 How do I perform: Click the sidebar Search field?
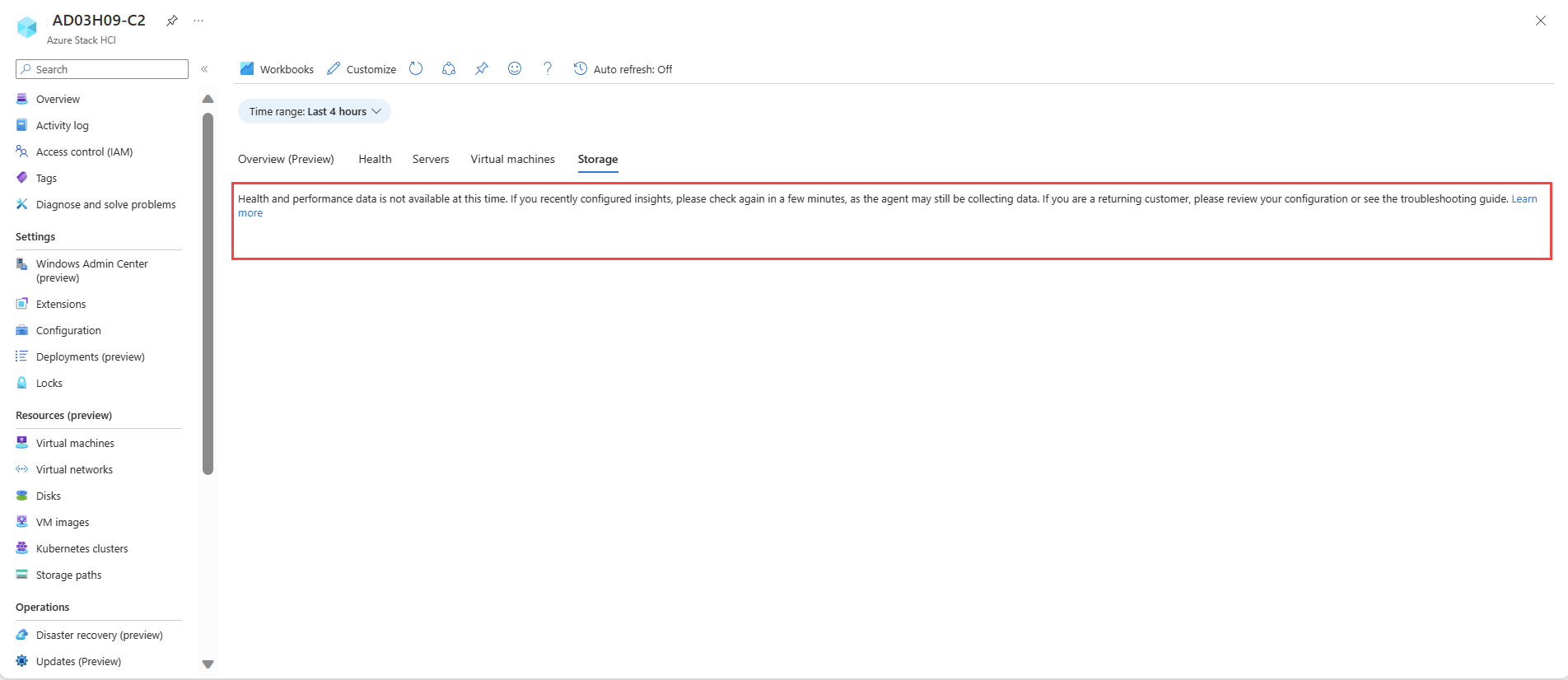coord(102,69)
